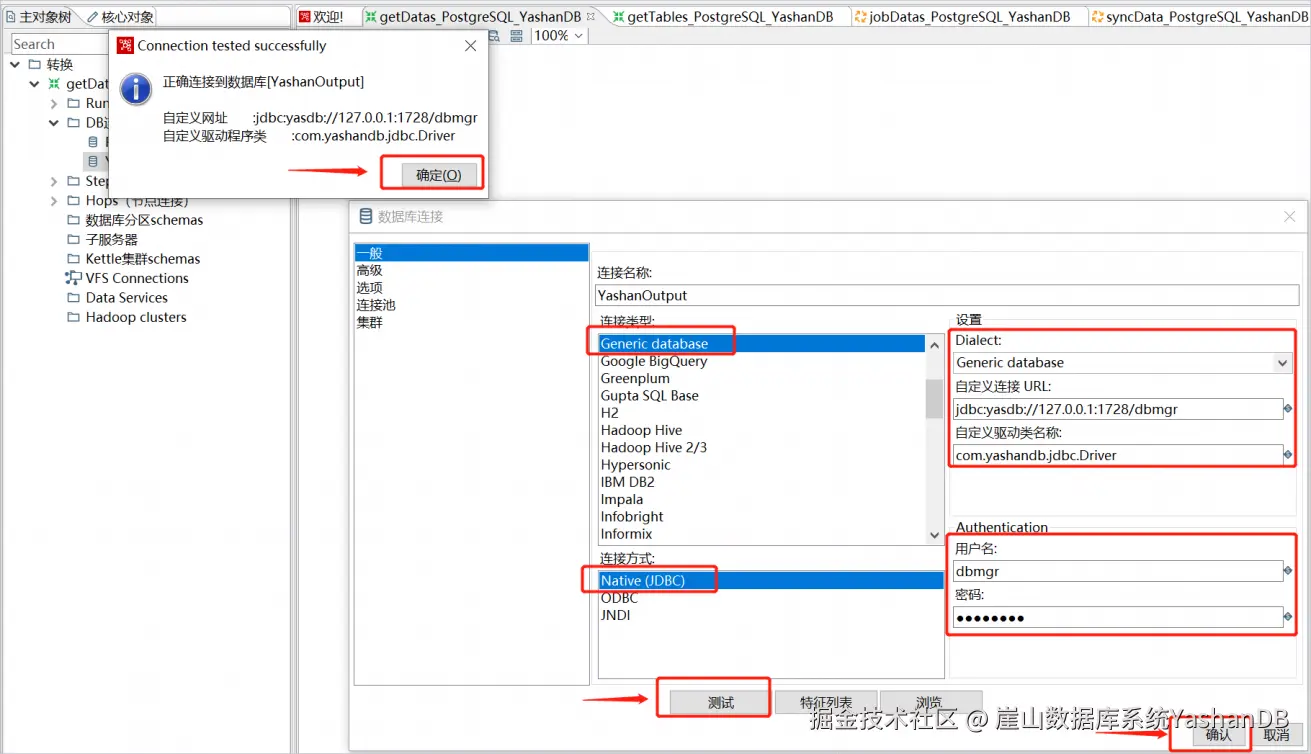Select 高级 in the settings category list
The image size is (1311, 754).
pos(471,270)
